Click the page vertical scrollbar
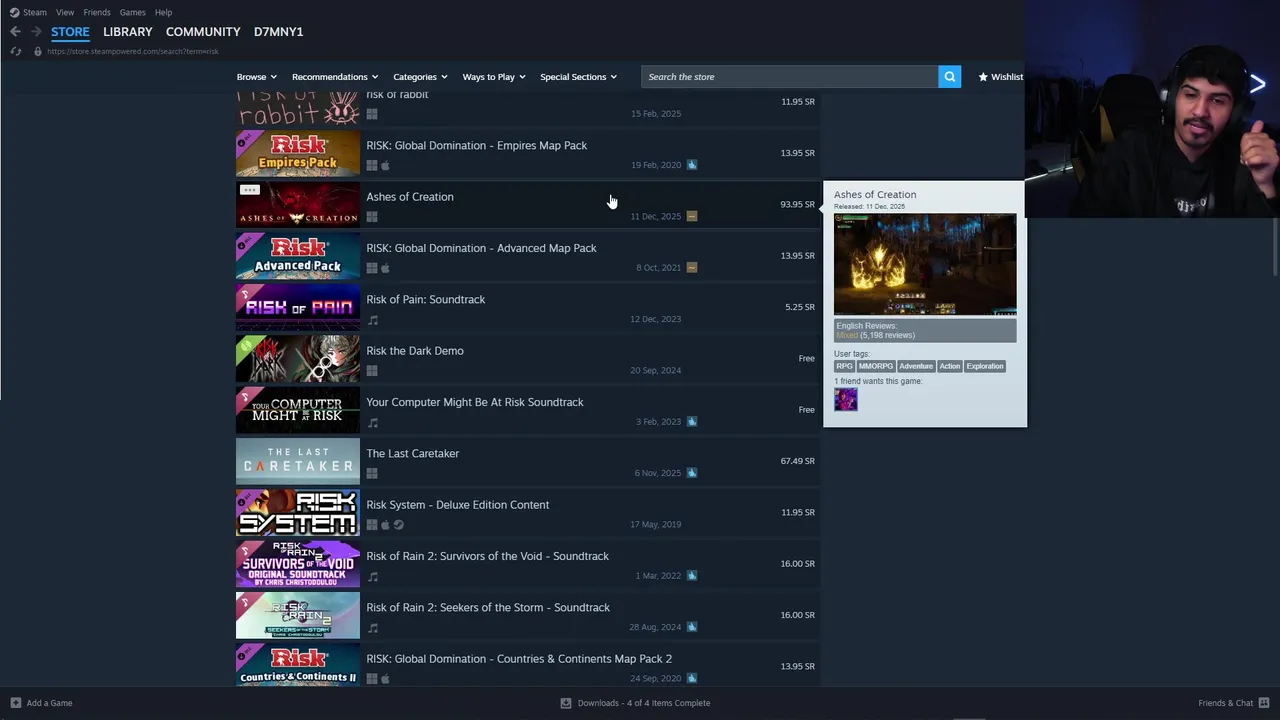 tap(1276, 246)
